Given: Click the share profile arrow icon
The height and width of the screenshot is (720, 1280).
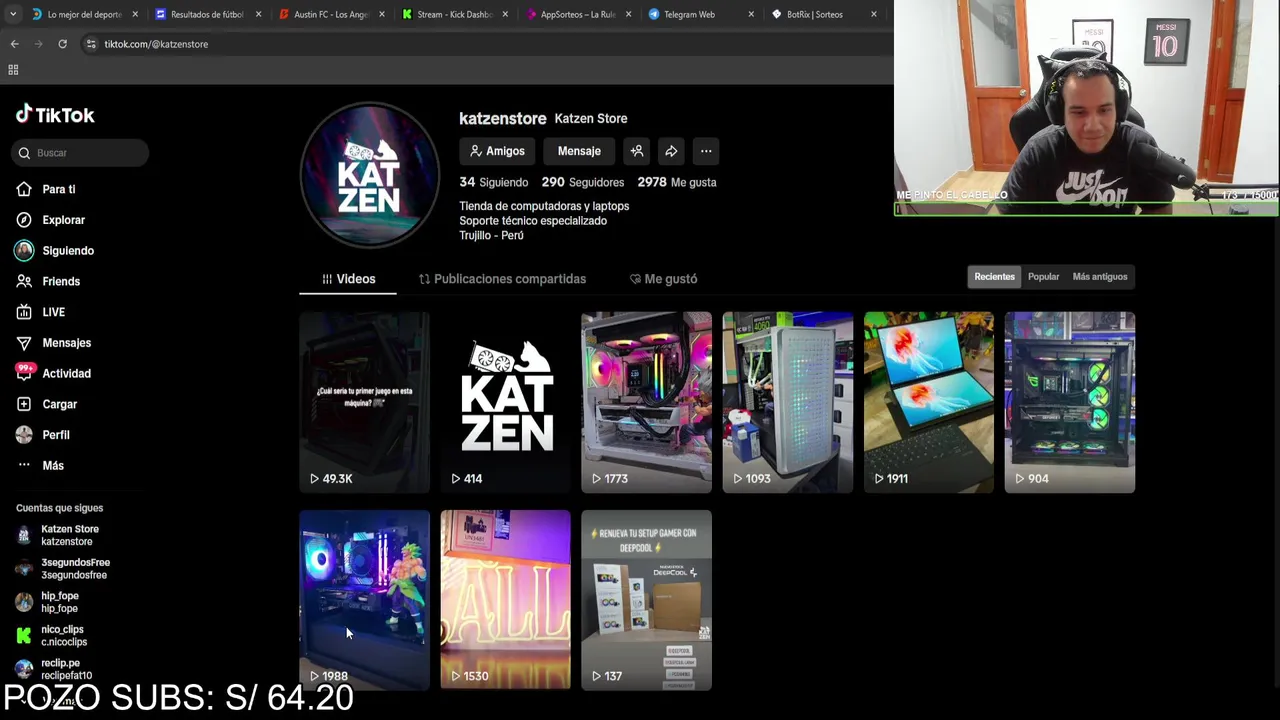Looking at the screenshot, I should pyautogui.click(x=671, y=151).
